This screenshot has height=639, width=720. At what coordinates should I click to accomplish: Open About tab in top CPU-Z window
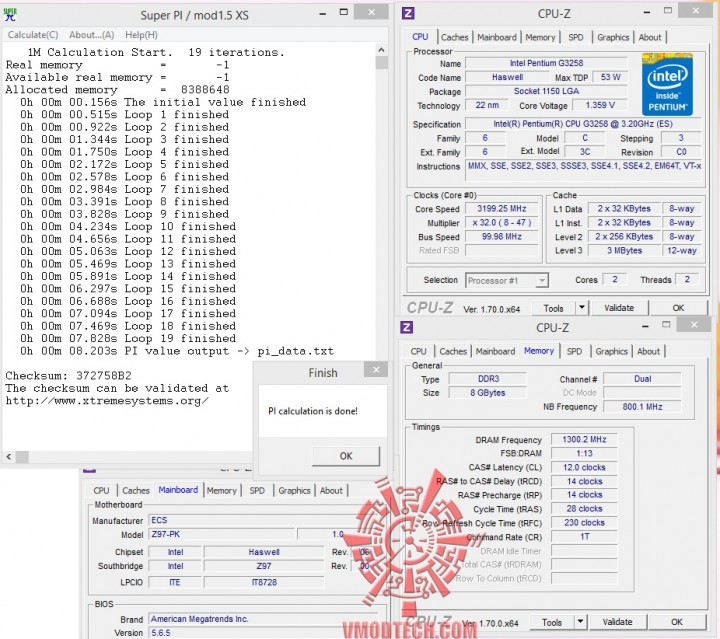pos(650,37)
